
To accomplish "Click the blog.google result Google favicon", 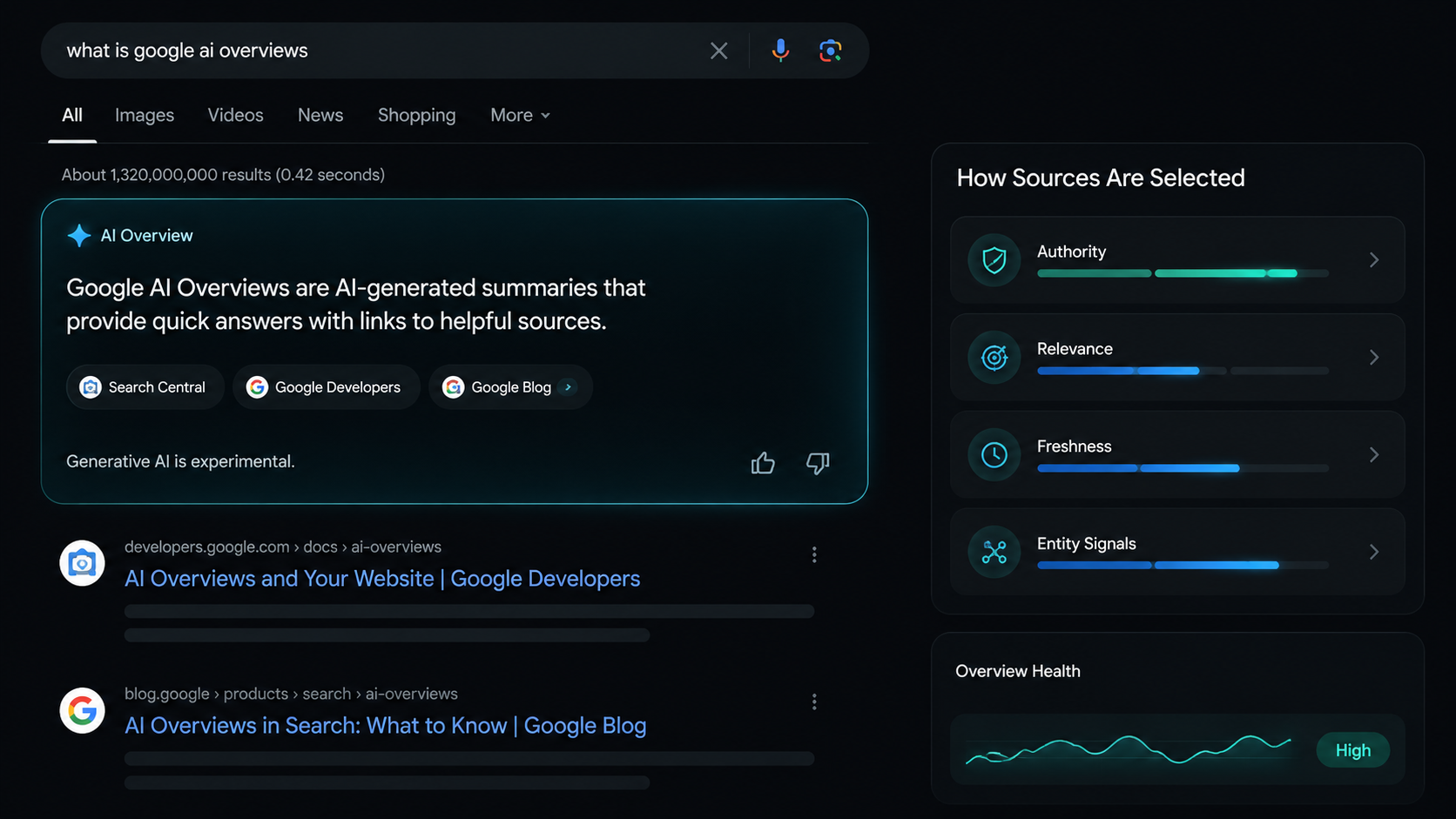I will pos(82,710).
